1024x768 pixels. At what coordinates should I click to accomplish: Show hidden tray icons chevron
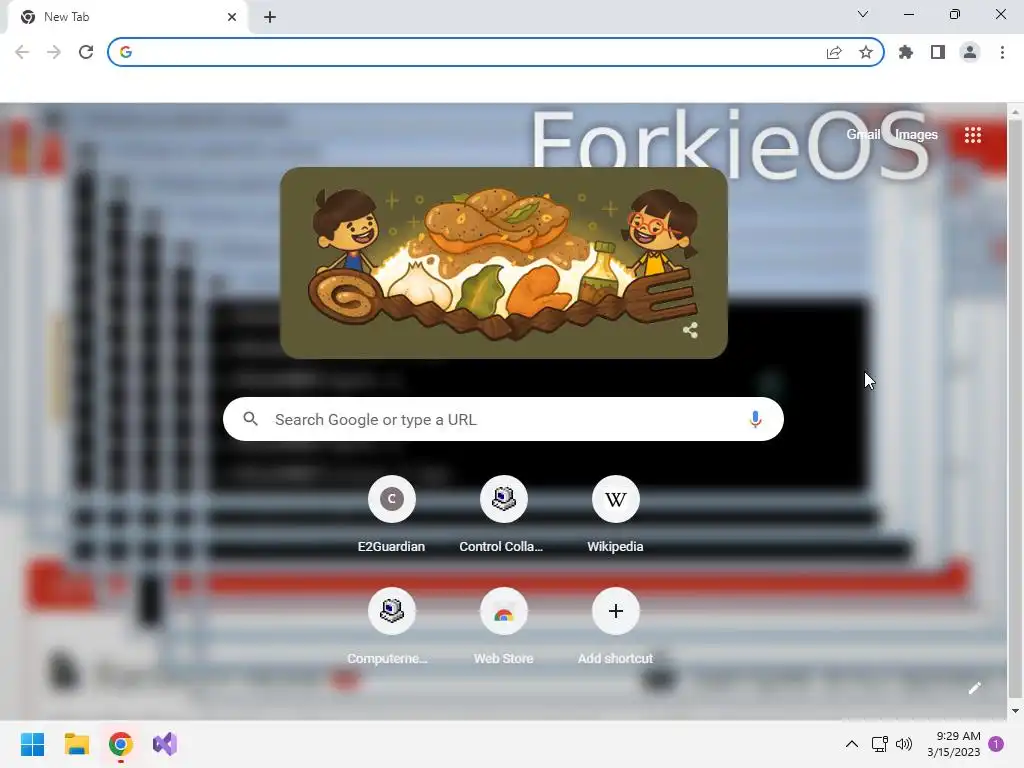pos(852,744)
